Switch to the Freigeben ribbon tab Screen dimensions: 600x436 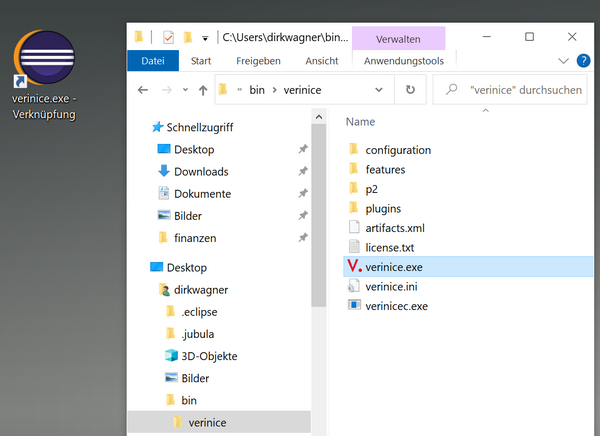tap(260, 61)
